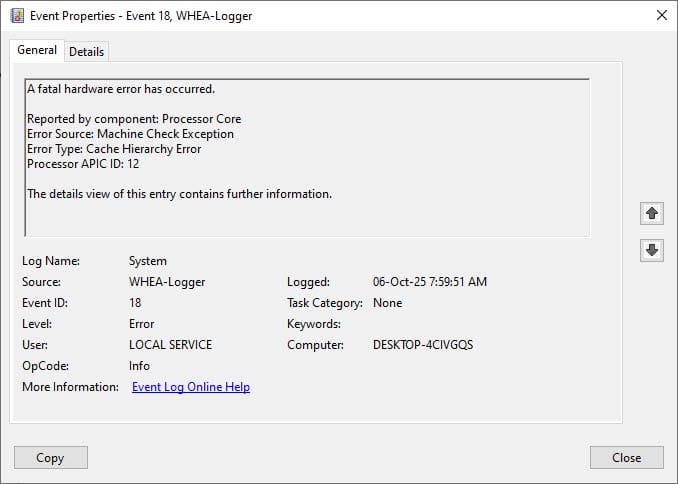678x484 pixels.
Task: Click the 'A fatal hardware error' description line
Action: (x=121, y=89)
